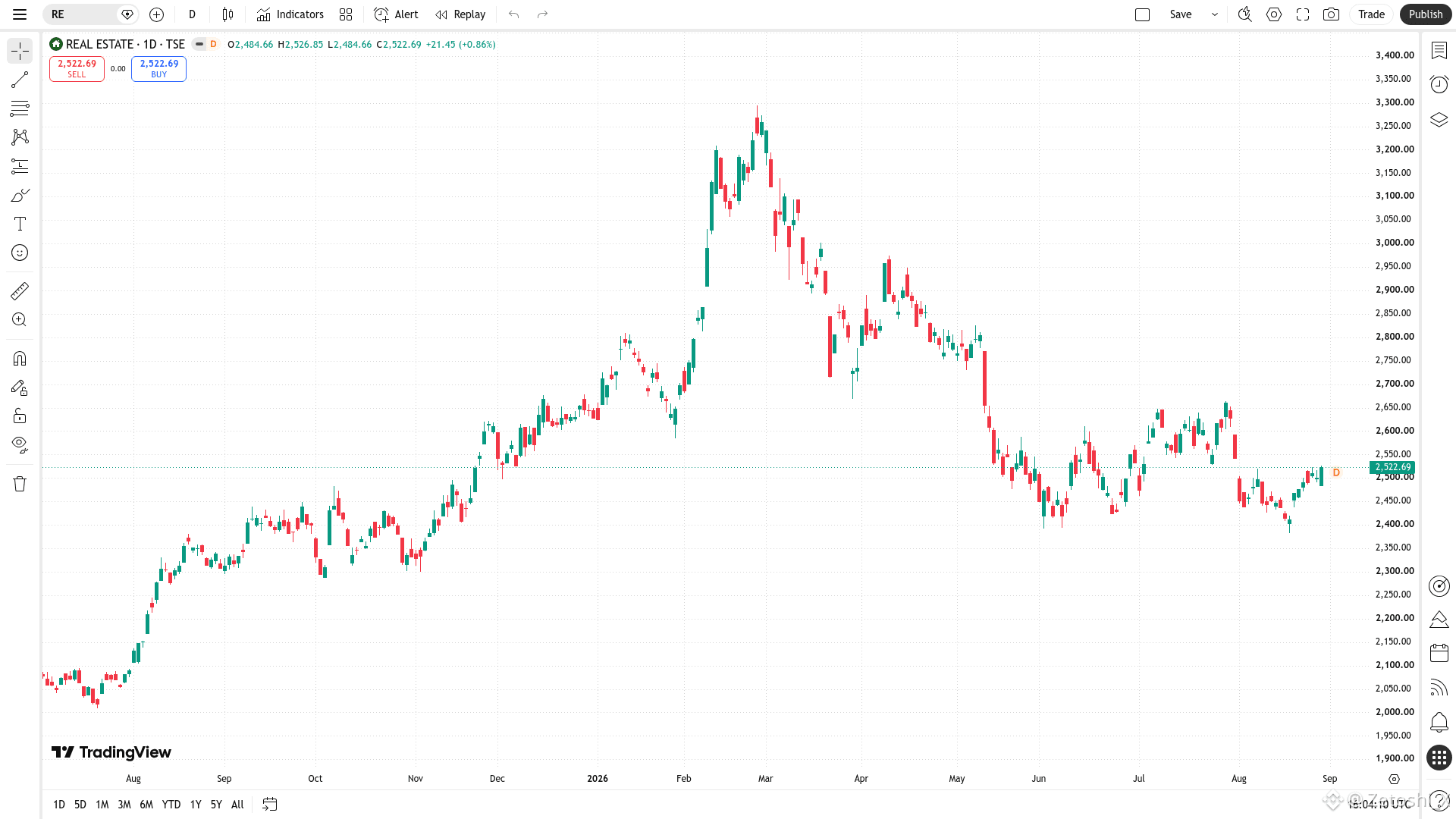Select the 3M time range
The height and width of the screenshot is (819, 1456).
click(124, 805)
